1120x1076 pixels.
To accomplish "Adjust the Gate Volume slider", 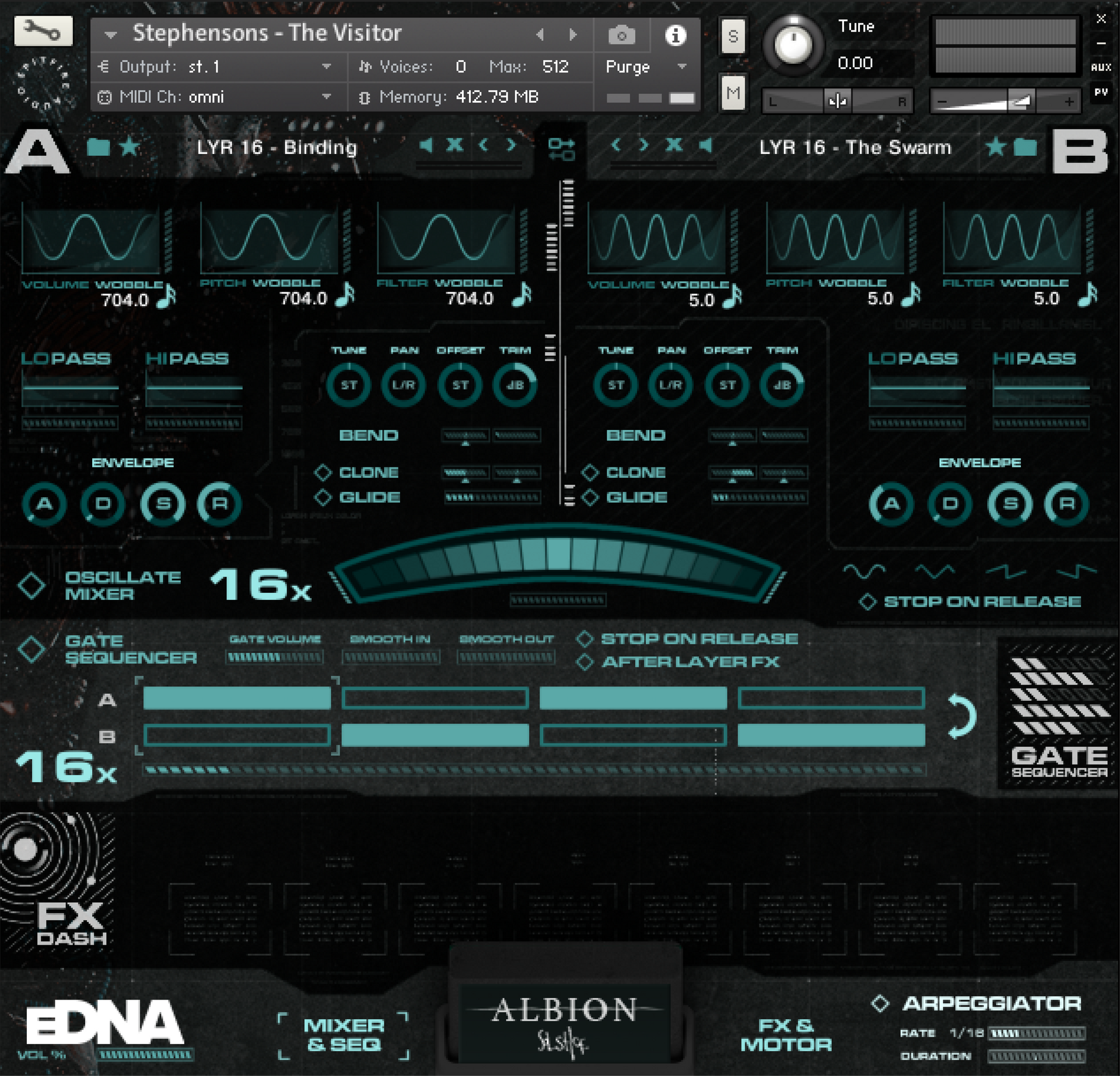I will coord(274,658).
